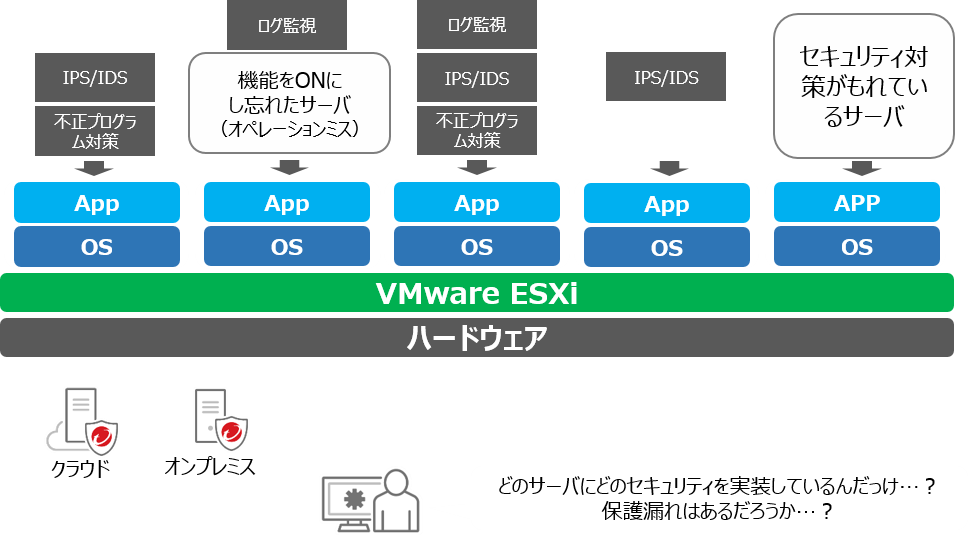Viewport: 968px width, 536px height.
Task: Click the セキュリティ対策がもれているサーバ callout bubble
Action: coord(864,86)
